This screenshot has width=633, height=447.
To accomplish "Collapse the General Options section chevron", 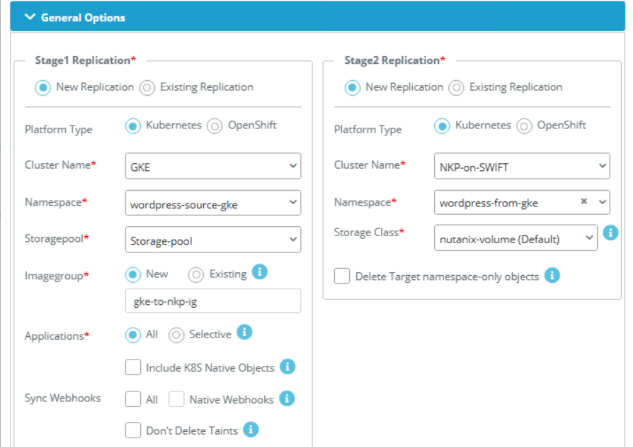I will click(30, 17).
